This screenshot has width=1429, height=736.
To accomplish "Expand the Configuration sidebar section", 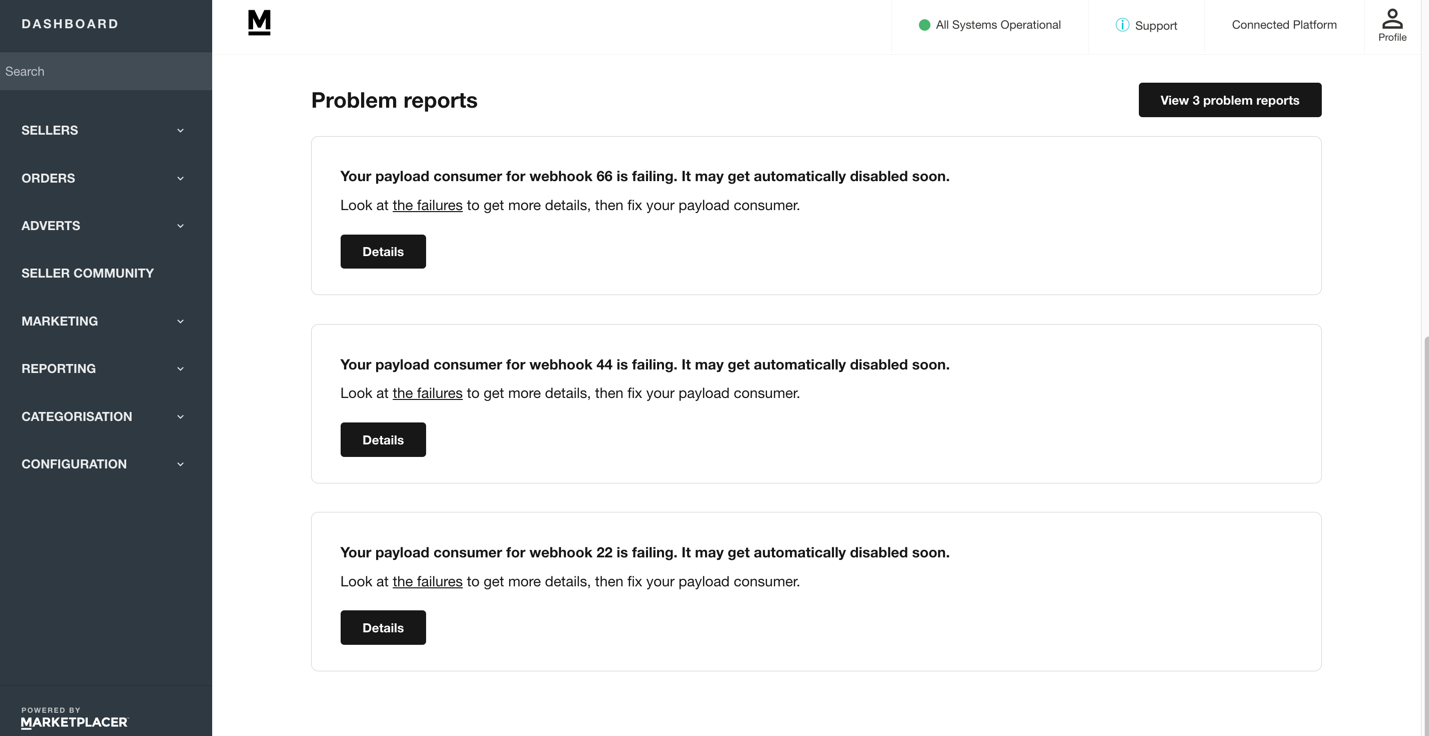I will [x=106, y=464].
